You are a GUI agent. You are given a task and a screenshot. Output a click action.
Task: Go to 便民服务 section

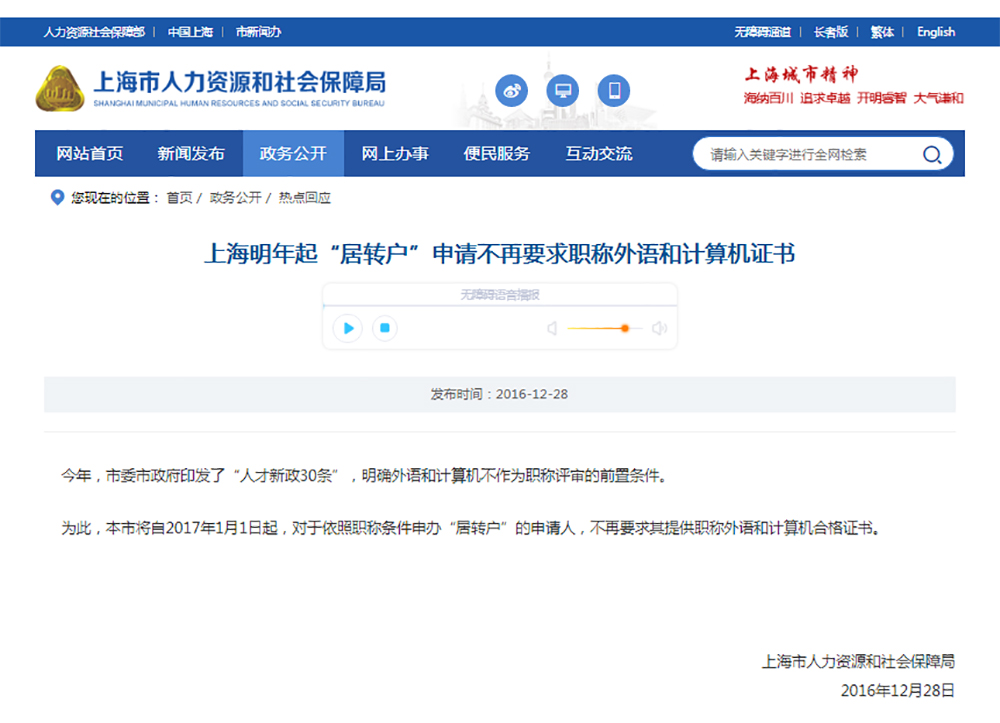pyautogui.click(x=497, y=154)
